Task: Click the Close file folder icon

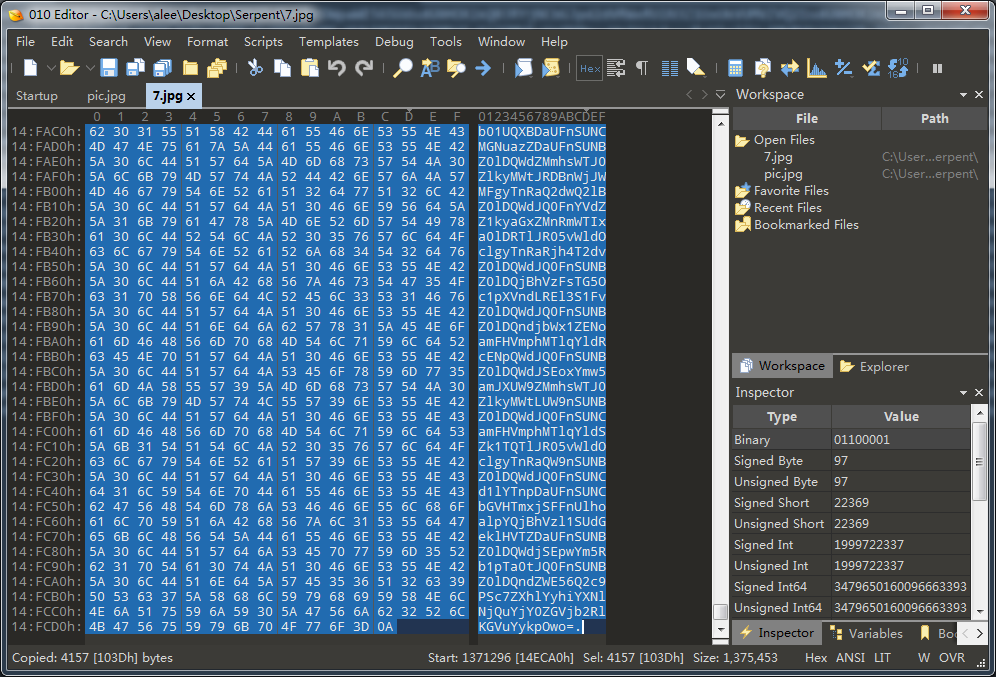Action: [190, 68]
